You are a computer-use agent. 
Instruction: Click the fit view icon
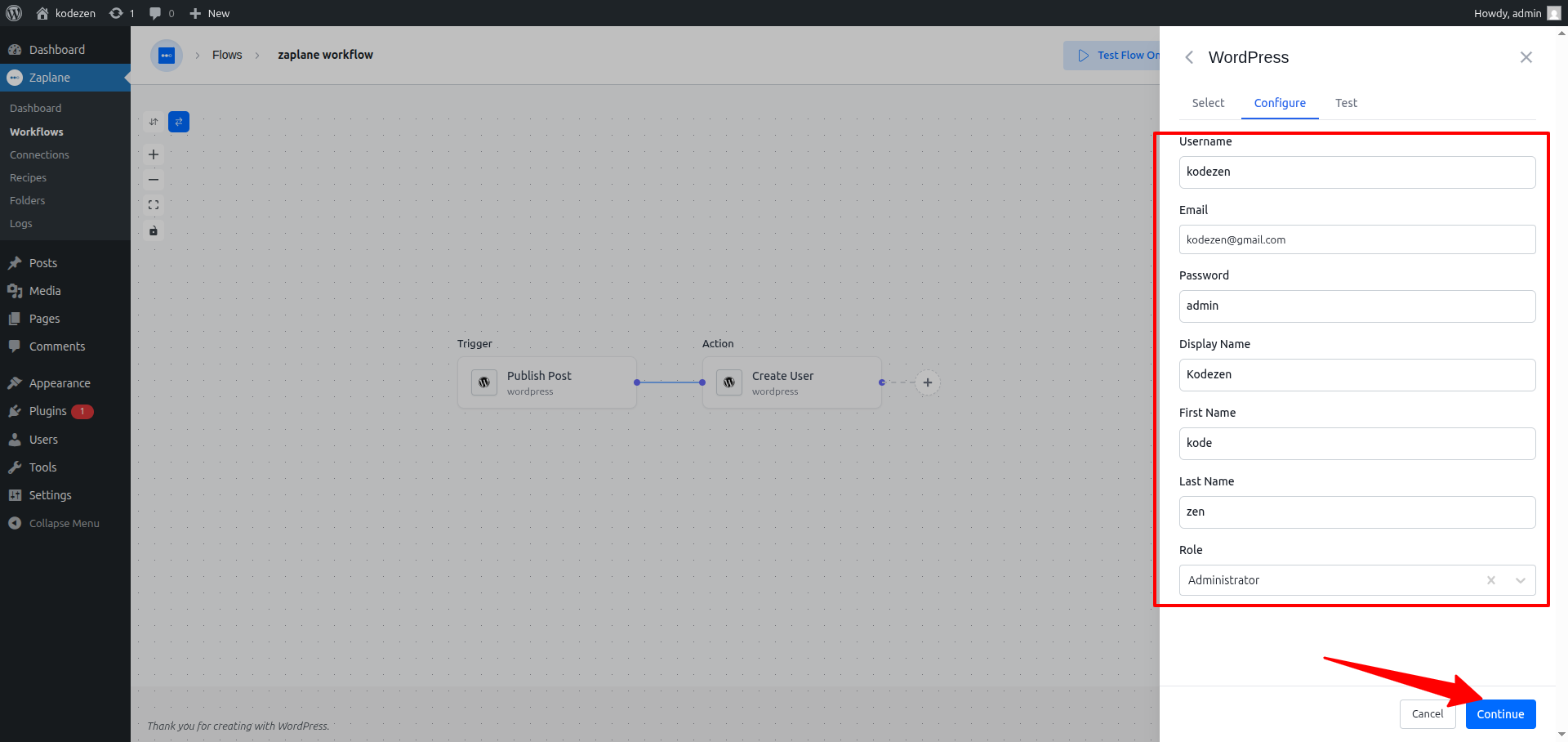(x=154, y=205)
